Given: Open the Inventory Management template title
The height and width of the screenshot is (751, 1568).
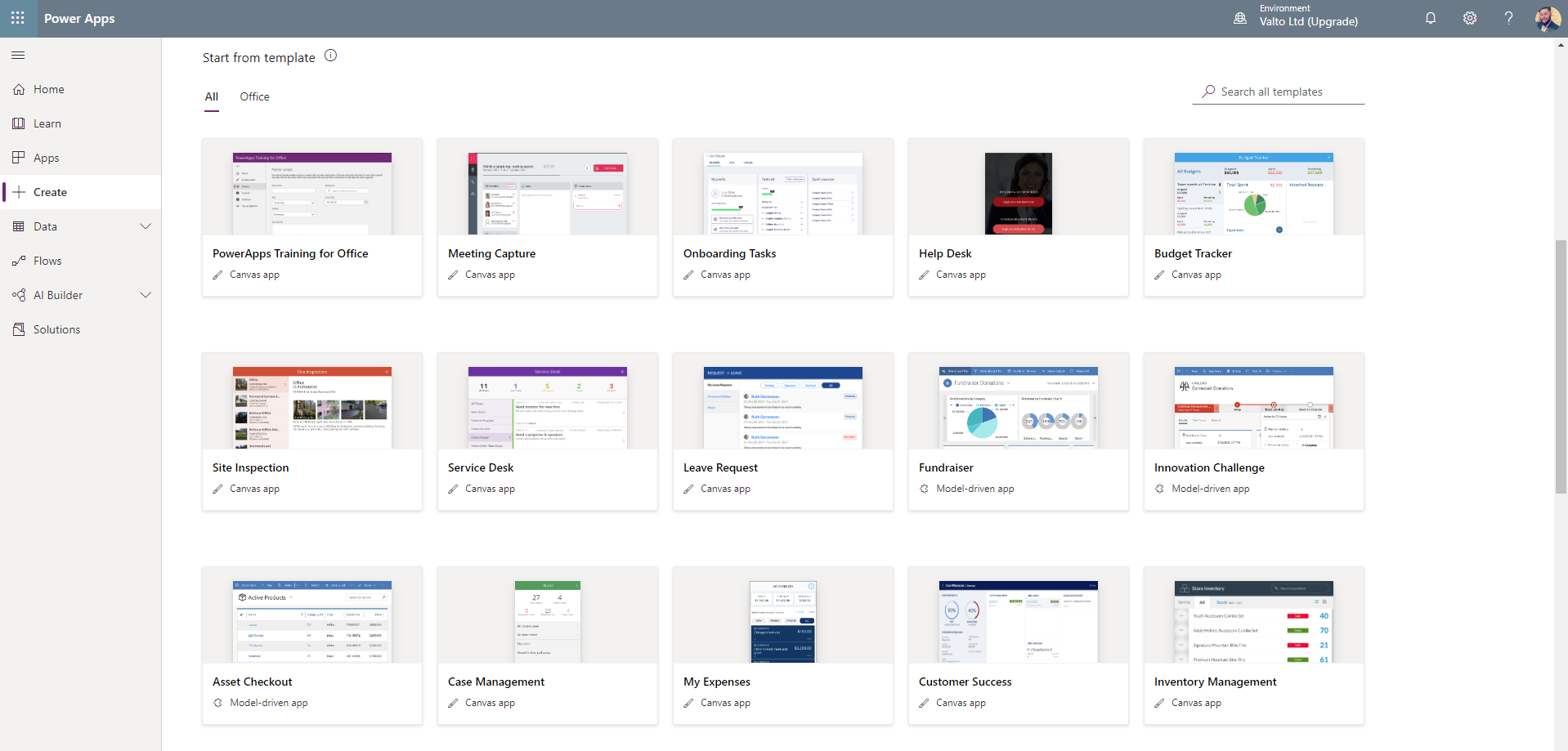Looking at the screenshot, I should tap(1215, 682).
